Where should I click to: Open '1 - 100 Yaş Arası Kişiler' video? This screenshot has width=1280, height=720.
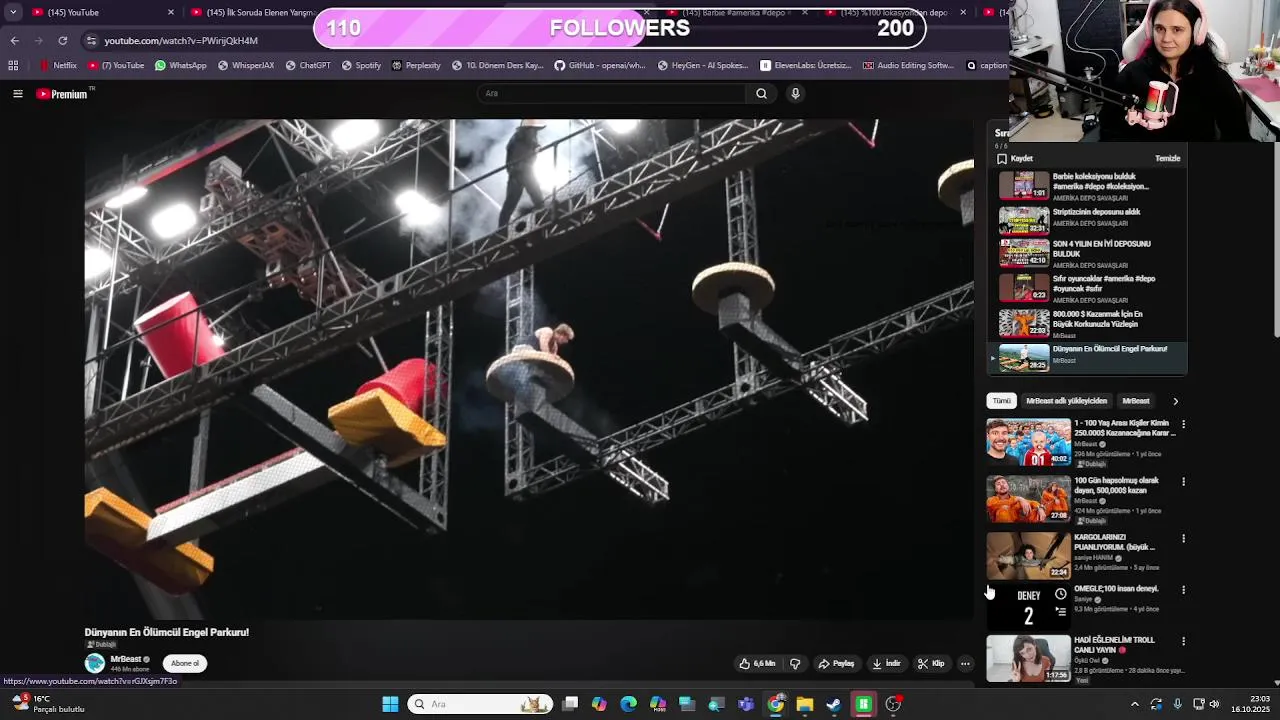[1029, 442]
